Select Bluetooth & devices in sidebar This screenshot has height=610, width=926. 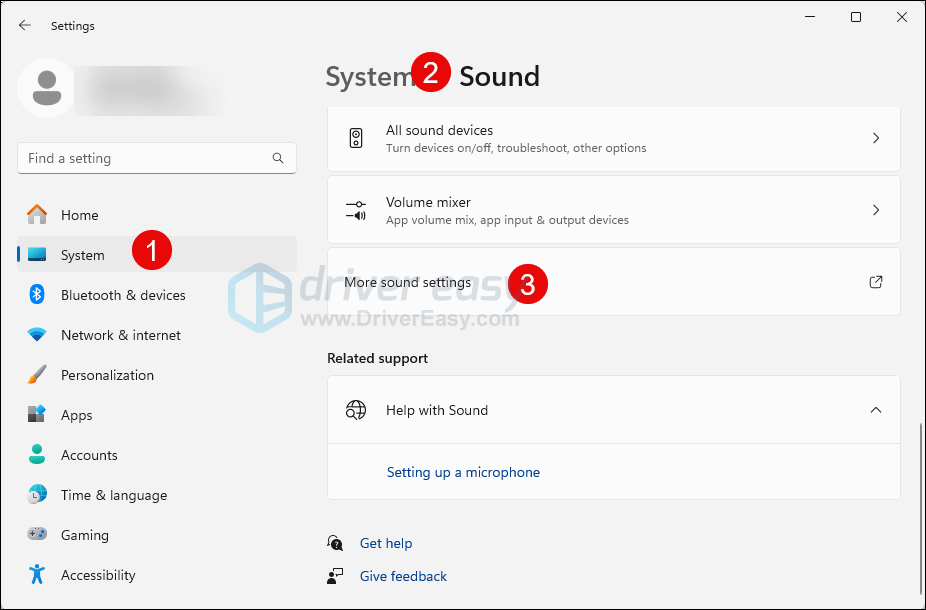[122, 295]
